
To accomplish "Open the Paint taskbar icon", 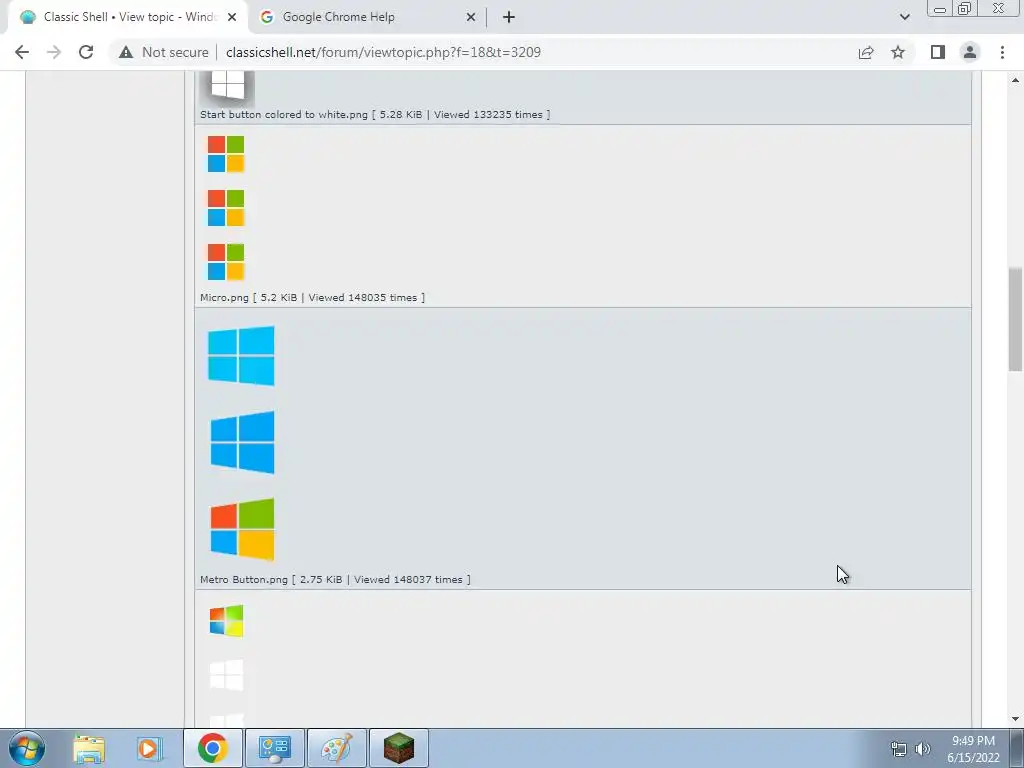I will 337,748.
